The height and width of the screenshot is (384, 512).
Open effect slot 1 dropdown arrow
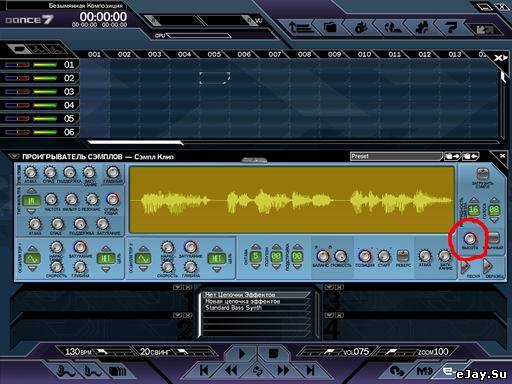point(177,287)
